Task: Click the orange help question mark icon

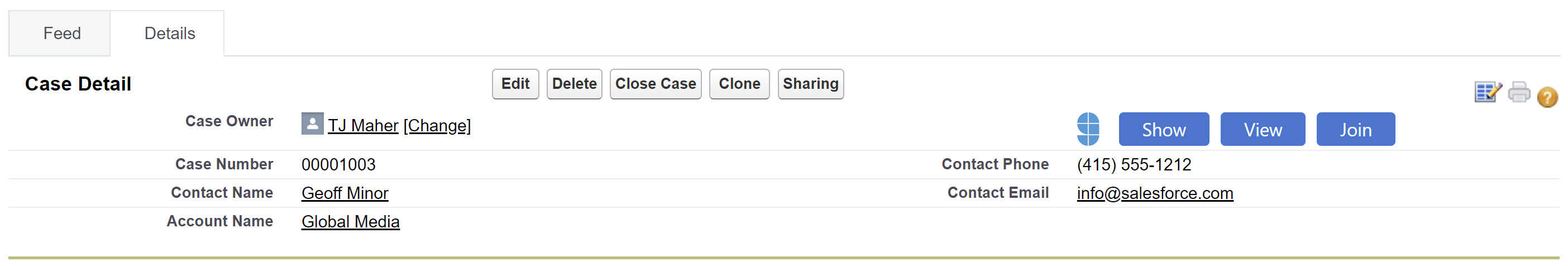Action: tap(1547, 97)
